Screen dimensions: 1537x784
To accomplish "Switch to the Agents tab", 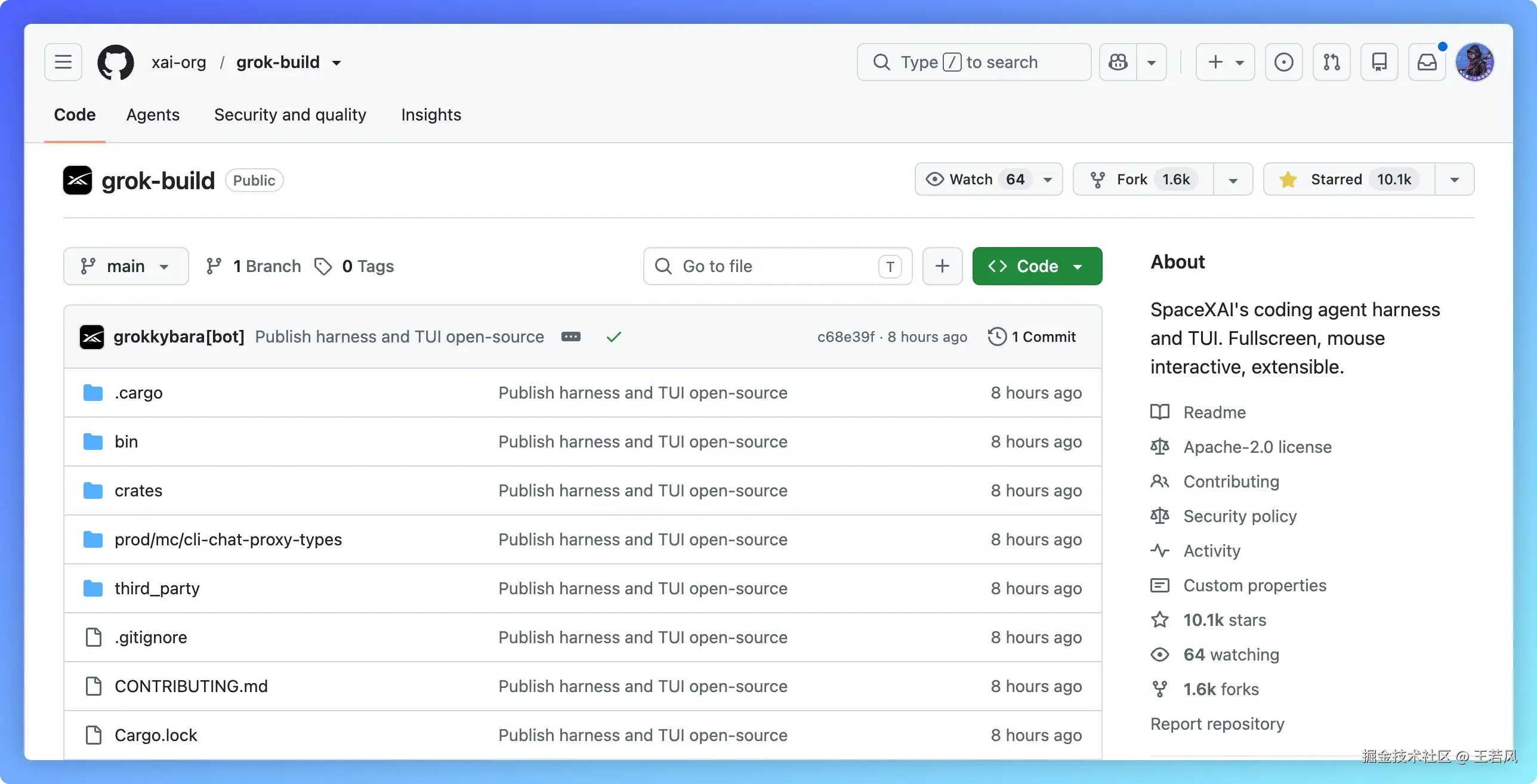I will tap(153, 115).
